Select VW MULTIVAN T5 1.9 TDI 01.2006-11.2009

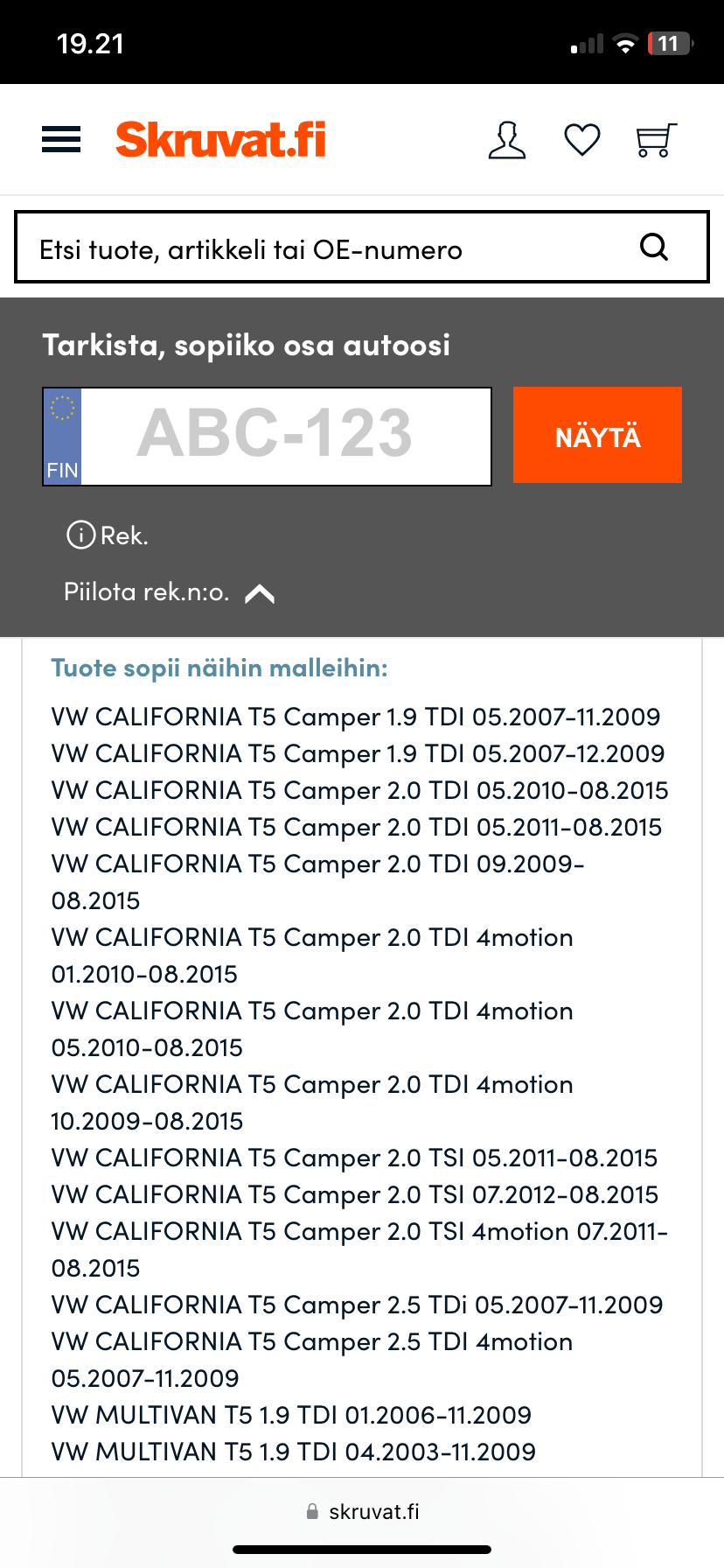(x=291, y=1415)
